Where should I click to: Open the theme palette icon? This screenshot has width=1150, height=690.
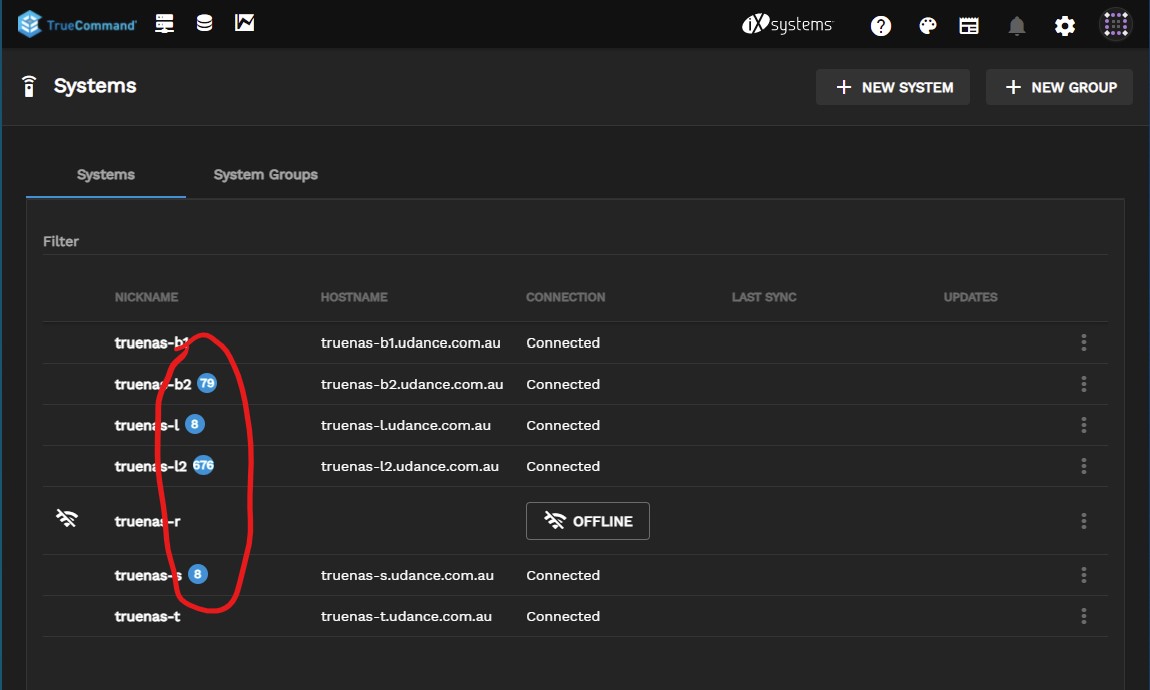coord(927,26)
